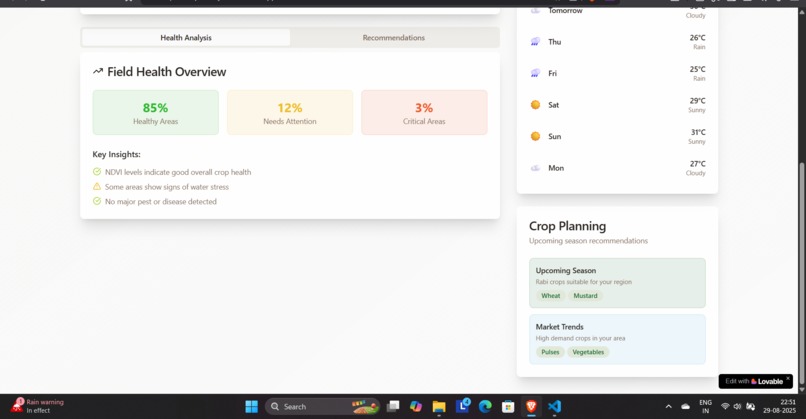This screenshot has width=806, height=419.
Task: Click the OneDrive cloud tray icon
Action: click(686, 407)
